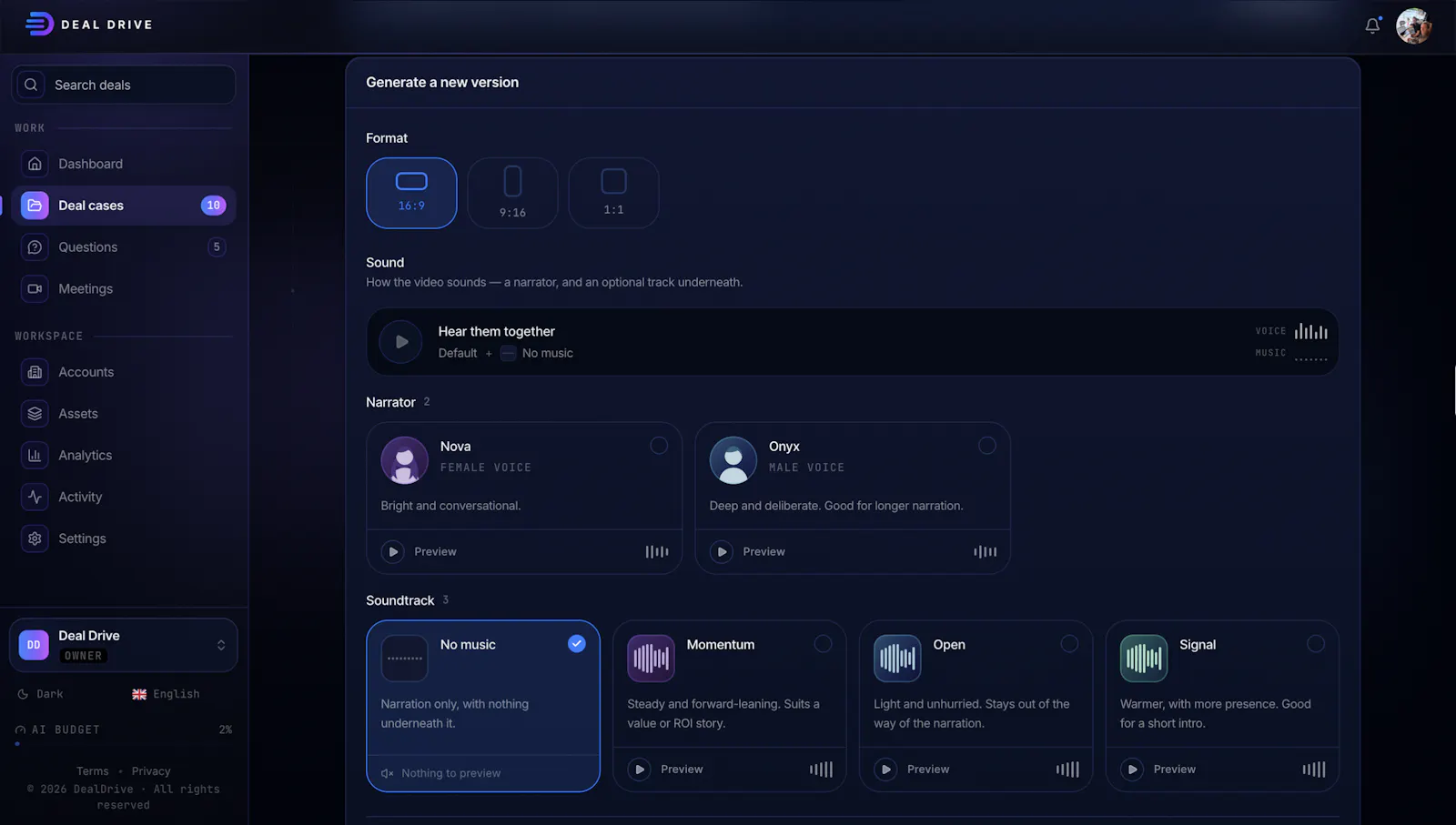The height and width of the screenshot is (825, 1456).
Task: Click the Assets layers icon
Action: [35, 414]
